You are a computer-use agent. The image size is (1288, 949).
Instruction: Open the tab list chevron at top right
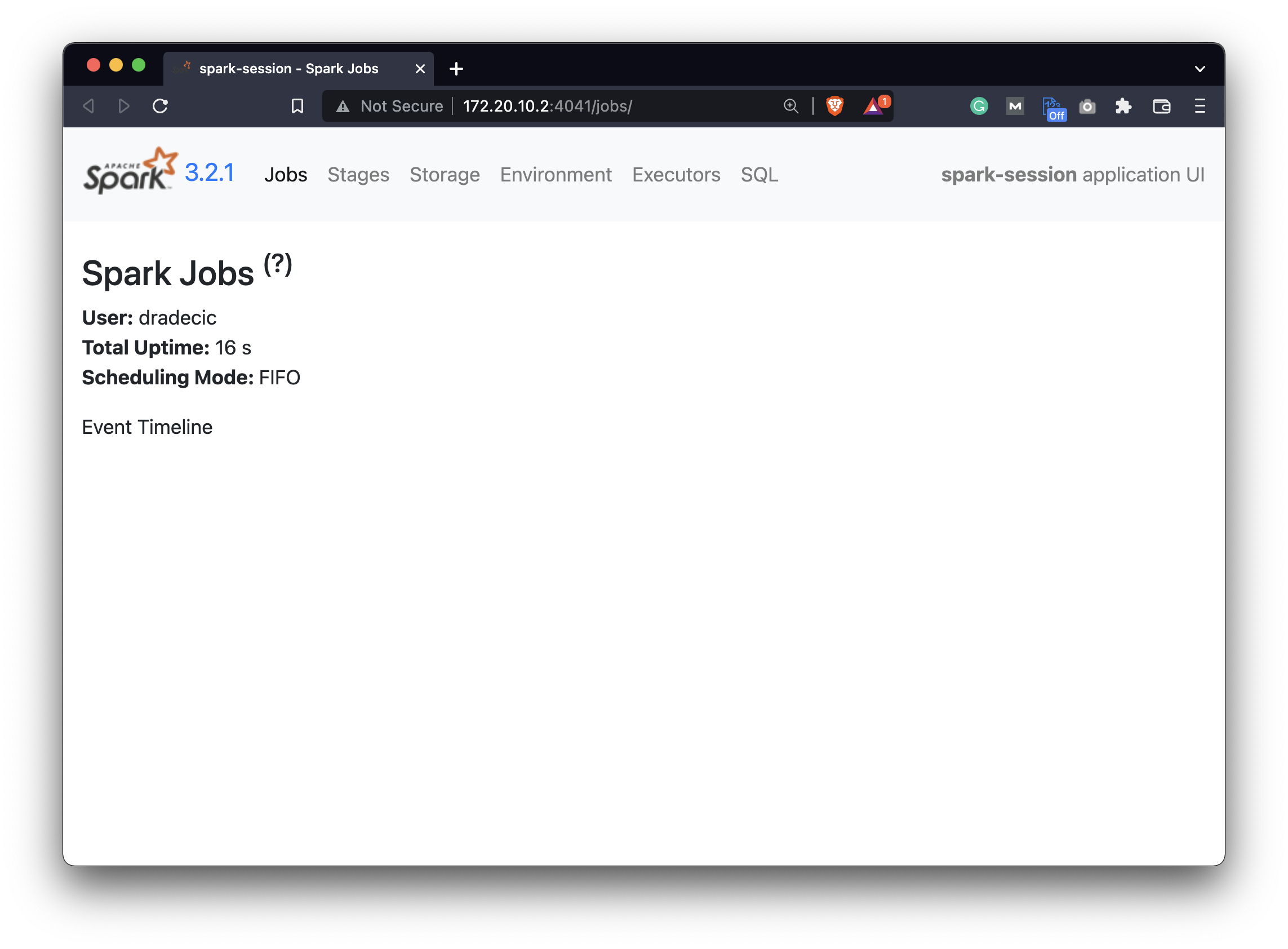[1200, 68]
